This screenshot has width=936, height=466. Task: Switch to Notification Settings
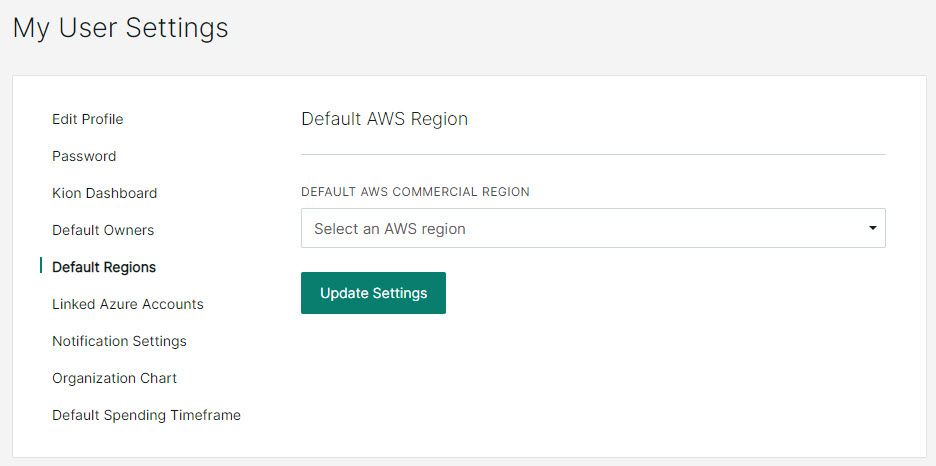119,341
